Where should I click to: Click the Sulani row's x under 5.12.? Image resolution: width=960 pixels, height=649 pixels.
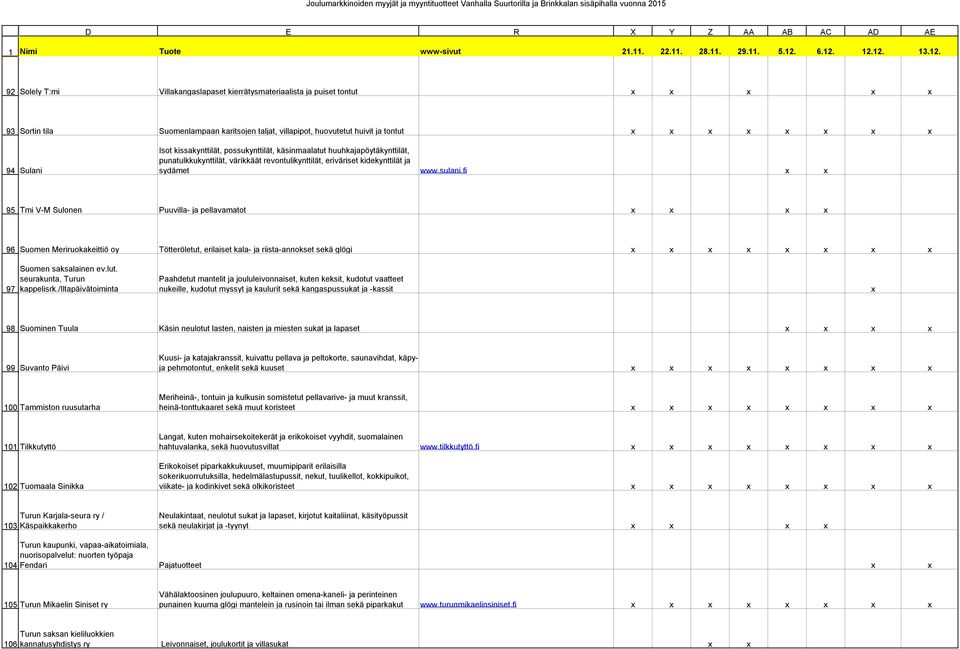click(787, 171)
